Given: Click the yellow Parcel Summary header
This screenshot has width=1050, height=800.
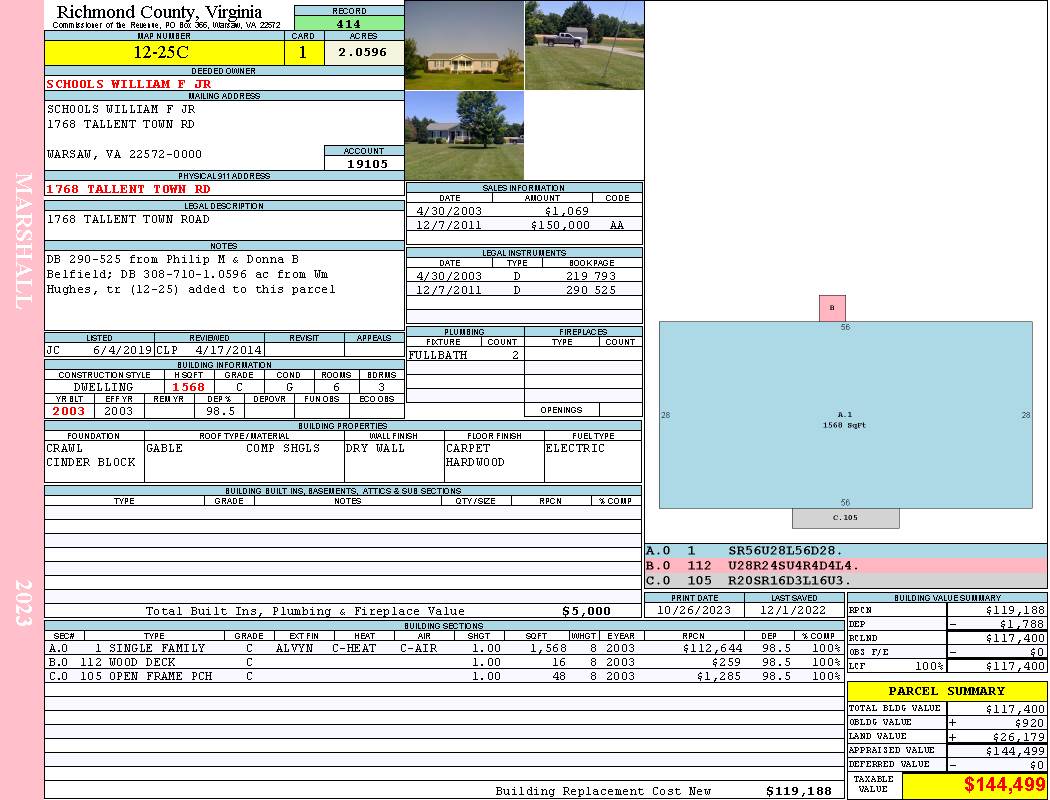Looking at the screenshot, I should (x=946, y=691).
